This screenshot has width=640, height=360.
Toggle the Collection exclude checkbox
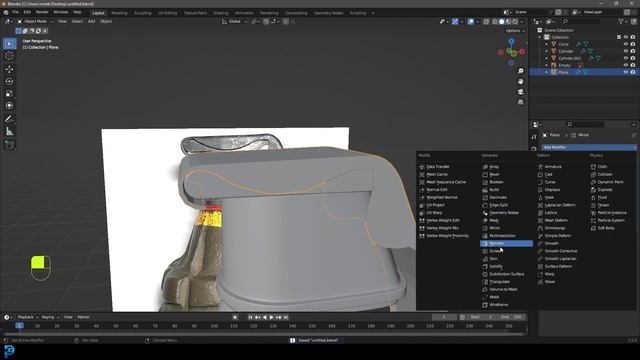[619, 37]
